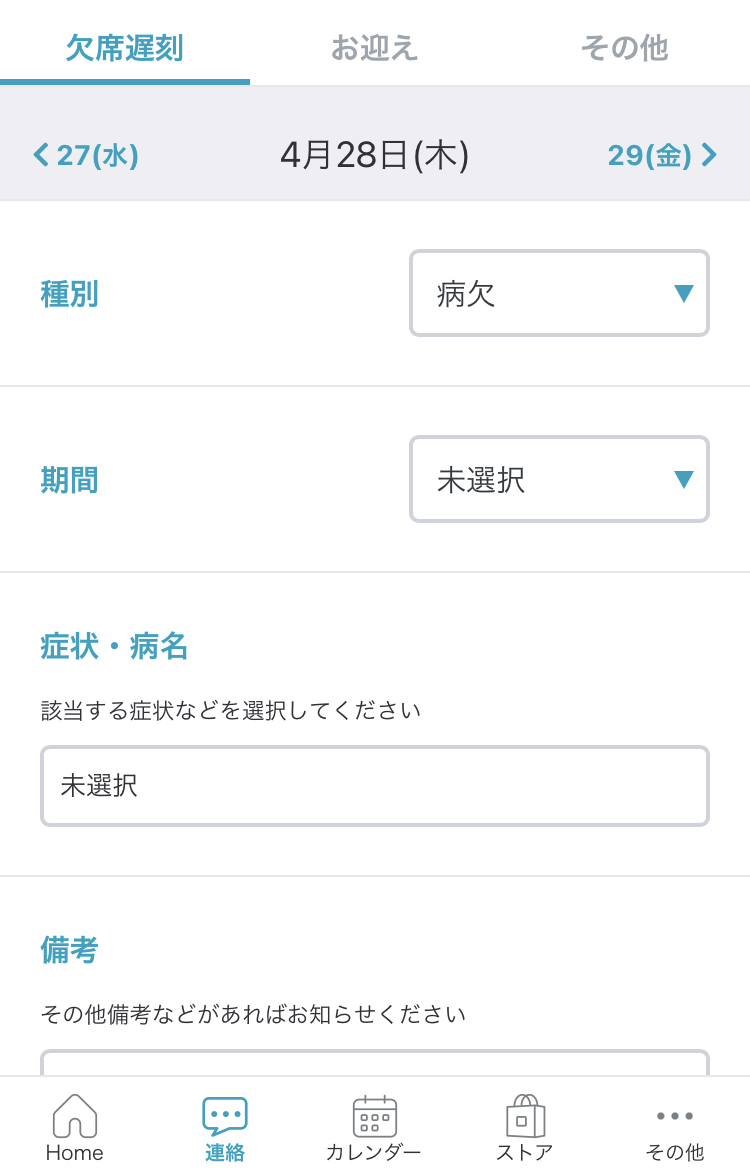Image resolution: width=750 pixels, height=1173 pixels.
Task: Open the ストア shopping bag icon
Action: [x=525, y=1115]
